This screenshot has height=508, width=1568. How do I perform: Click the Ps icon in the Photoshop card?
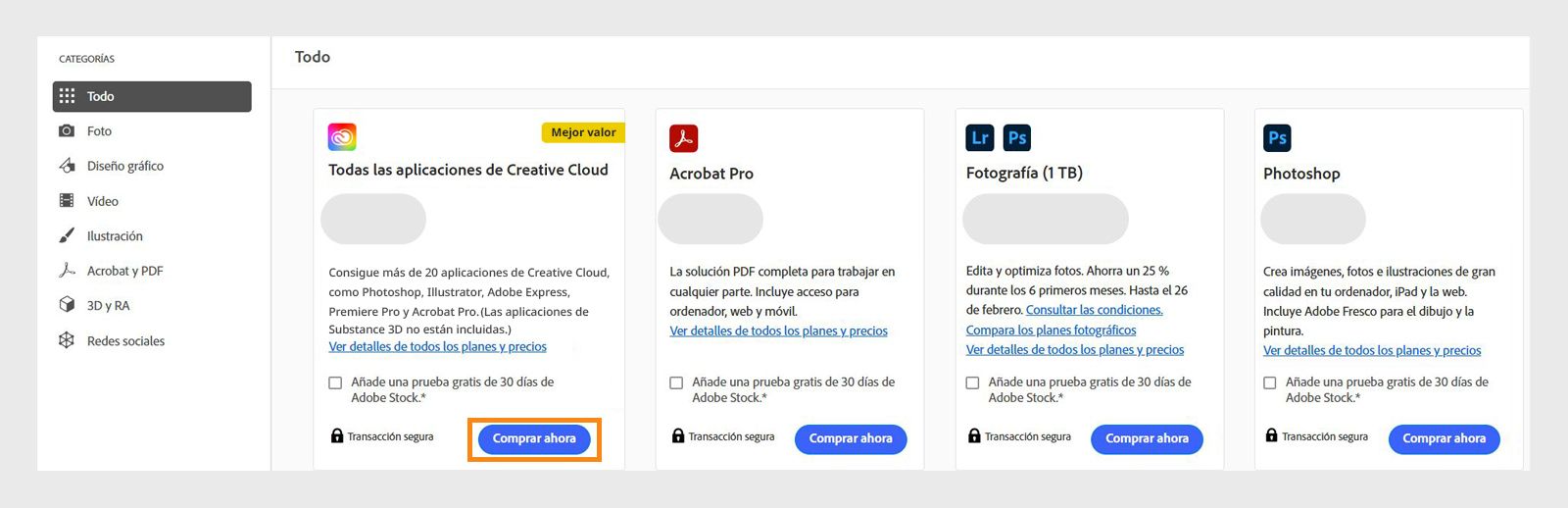pos(1277,137)
